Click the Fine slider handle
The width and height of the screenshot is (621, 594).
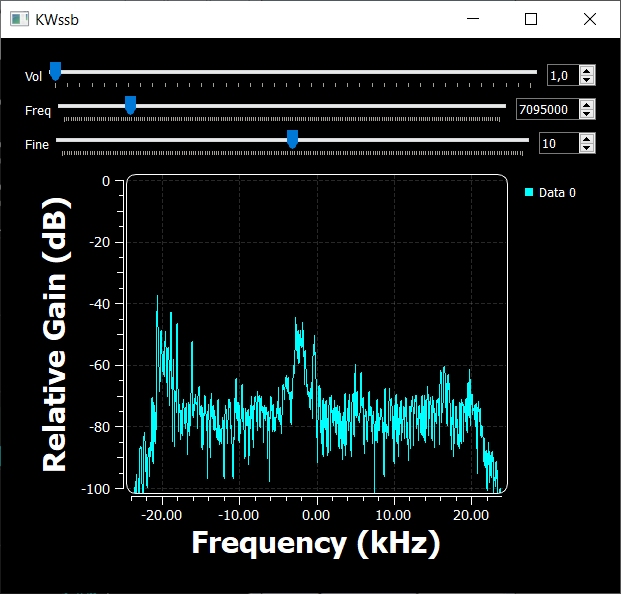[x=292, y=139]
